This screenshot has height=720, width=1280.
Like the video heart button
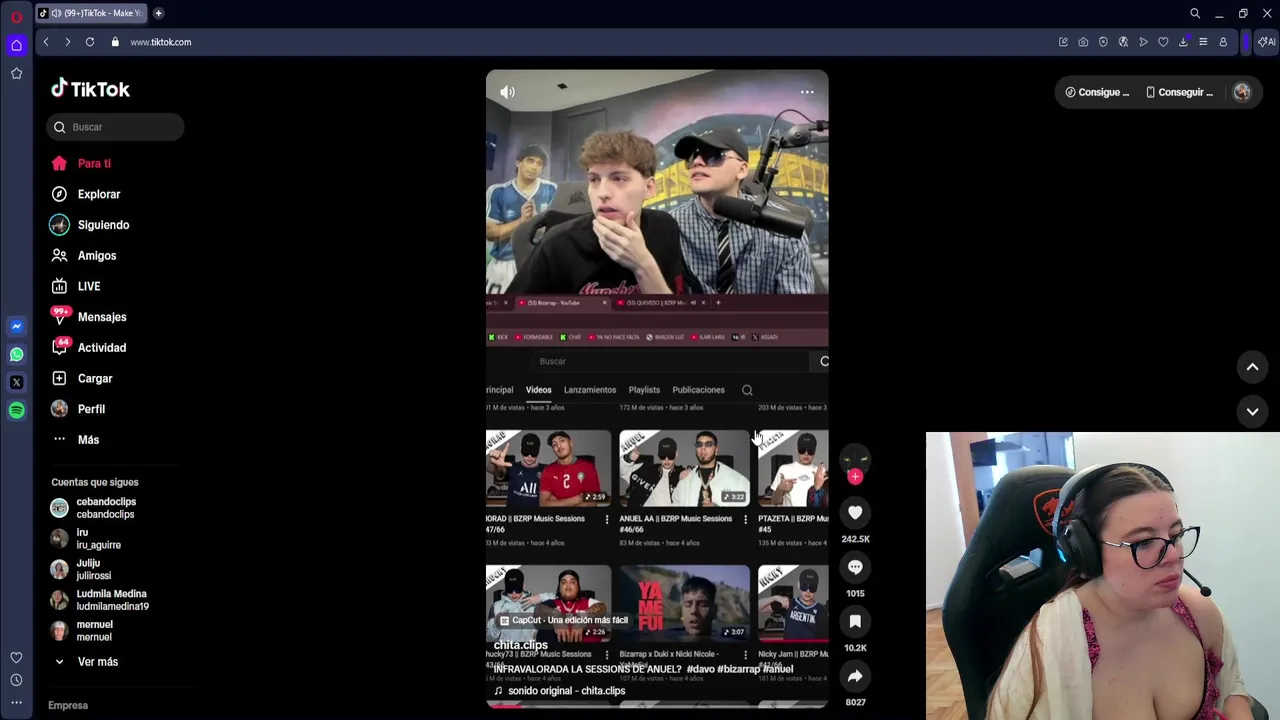coord(855,513)
